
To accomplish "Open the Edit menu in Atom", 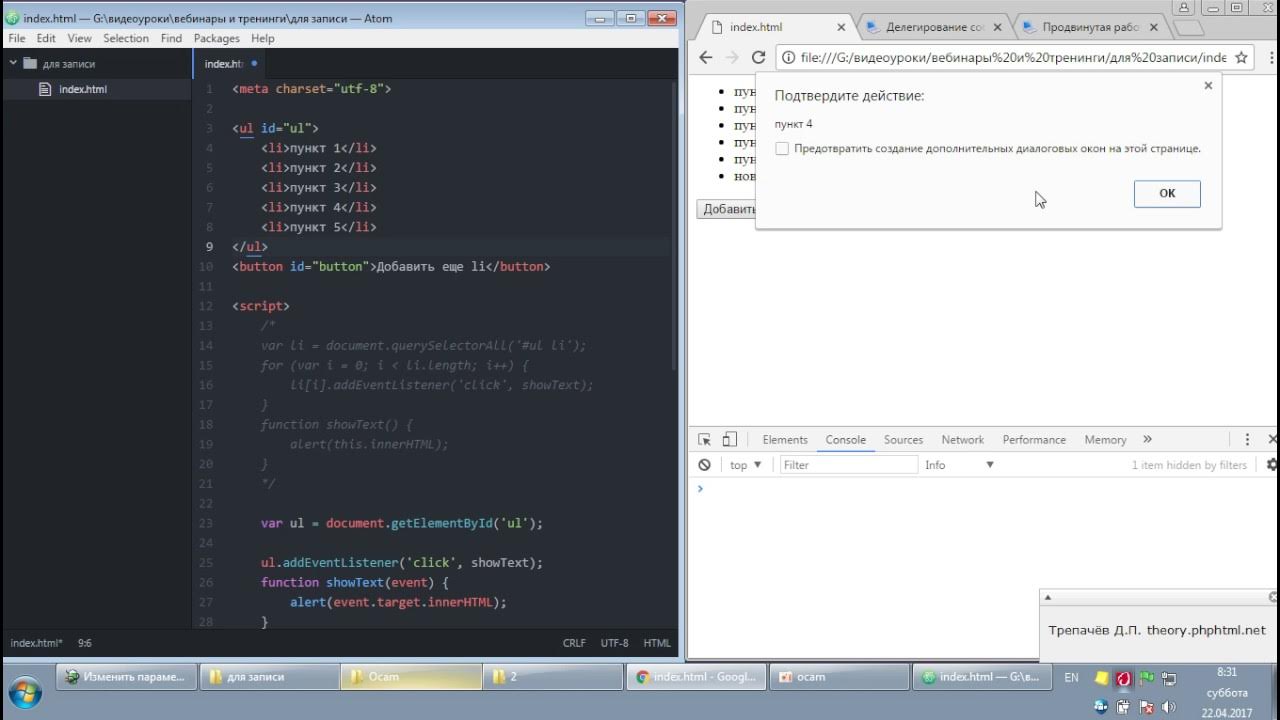I will pyautogui.click(x=46, y=38).
